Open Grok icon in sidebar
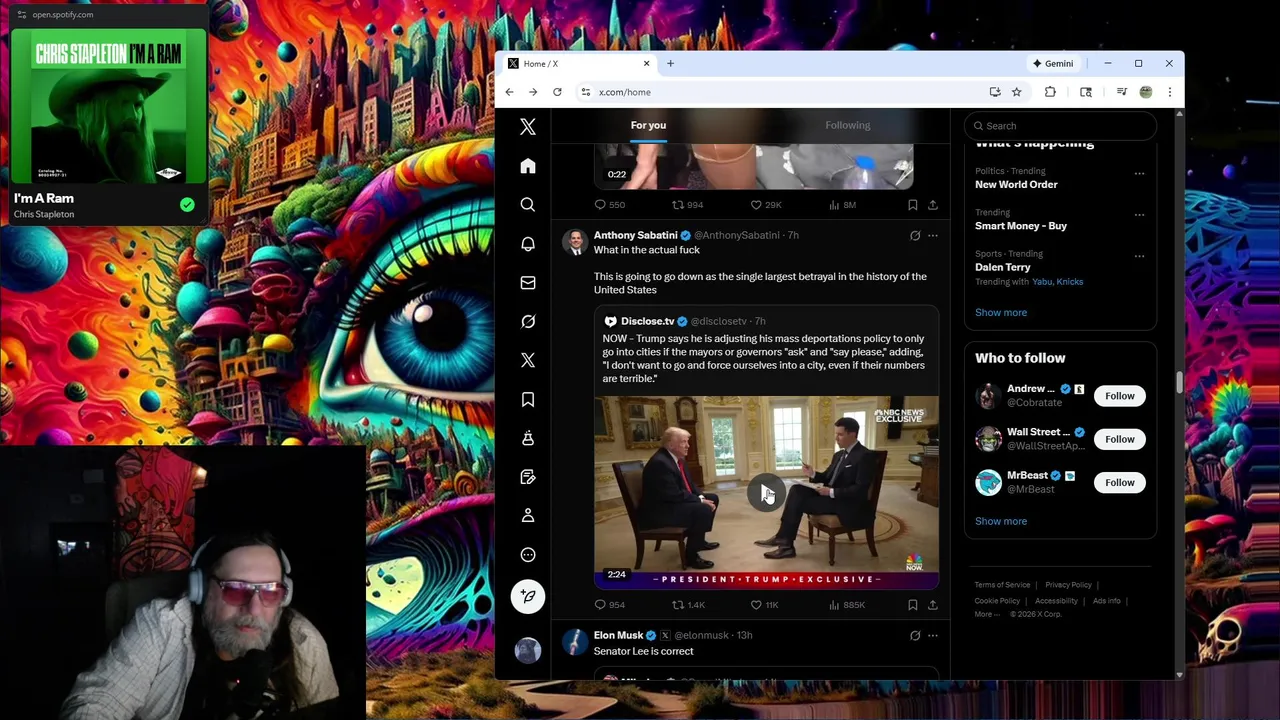The image size is (1280, 720). point(528,321)
